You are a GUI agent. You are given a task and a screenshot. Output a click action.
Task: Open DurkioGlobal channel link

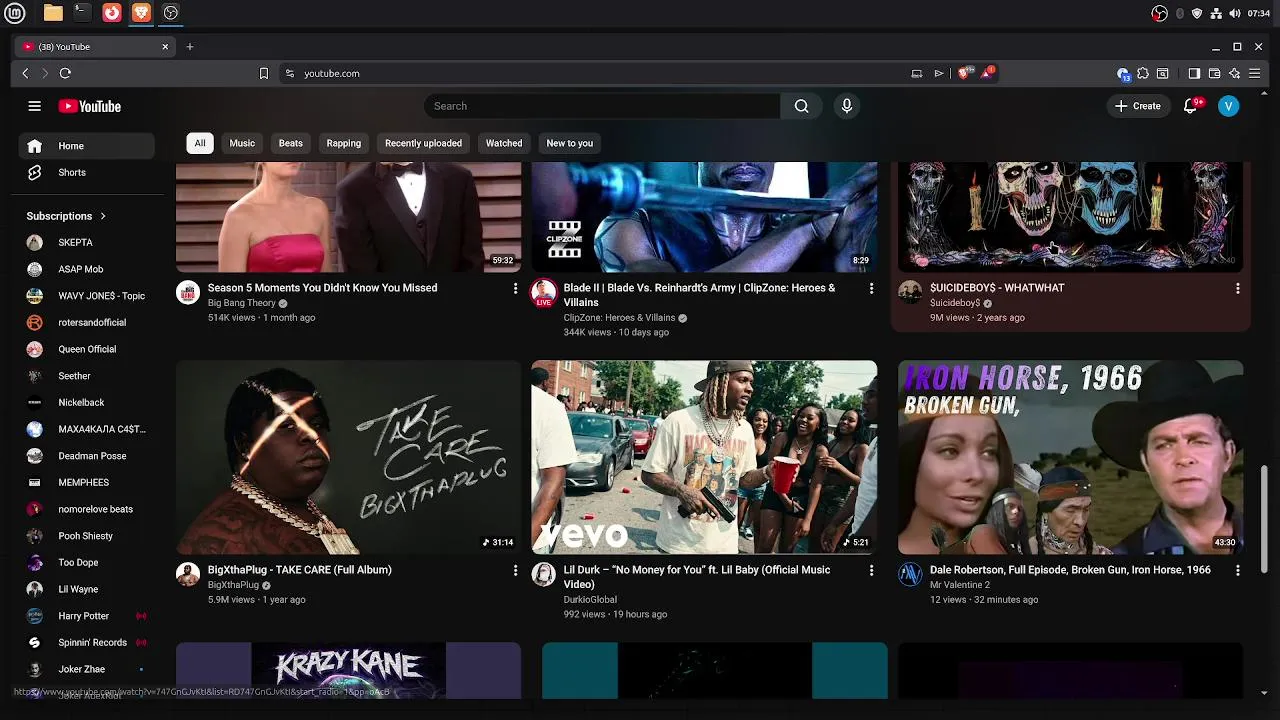[590, 600]
